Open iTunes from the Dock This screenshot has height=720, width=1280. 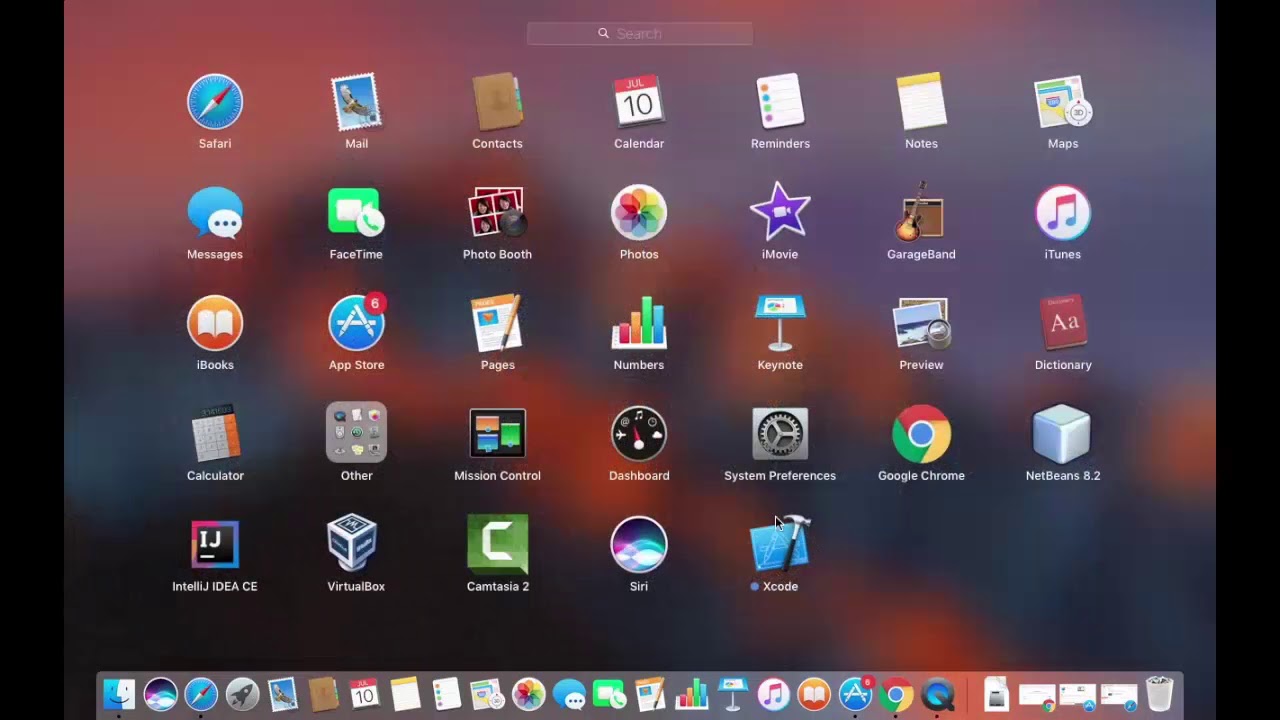click(773, 694)
